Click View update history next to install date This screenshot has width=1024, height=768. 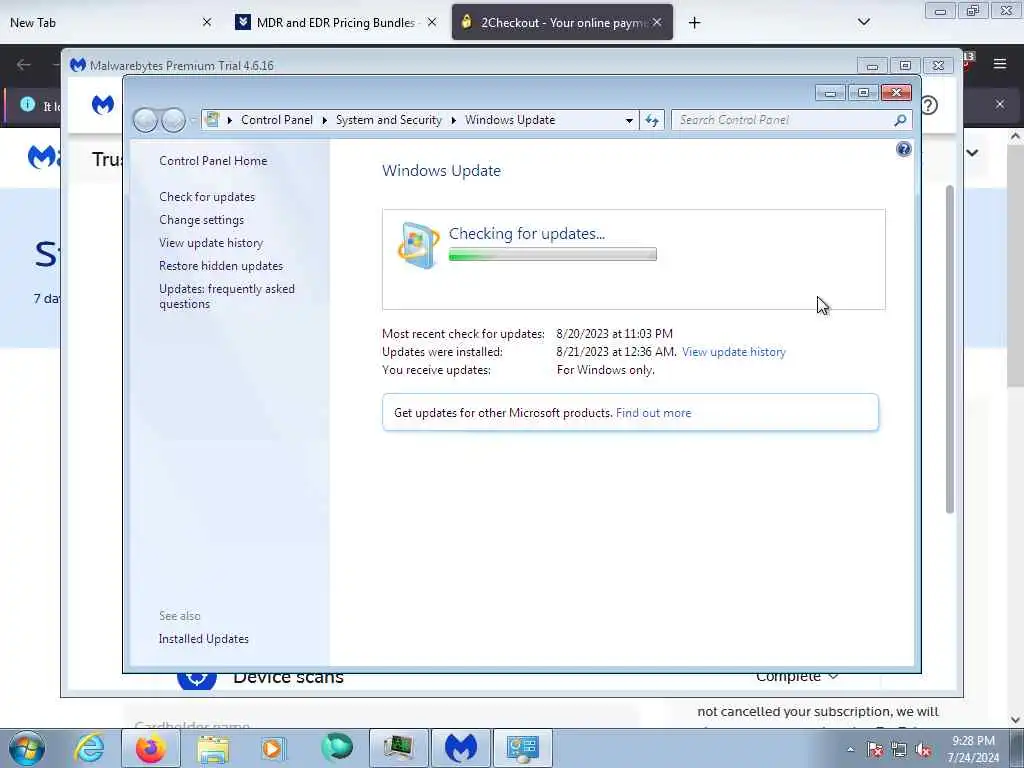coord(733,352)
